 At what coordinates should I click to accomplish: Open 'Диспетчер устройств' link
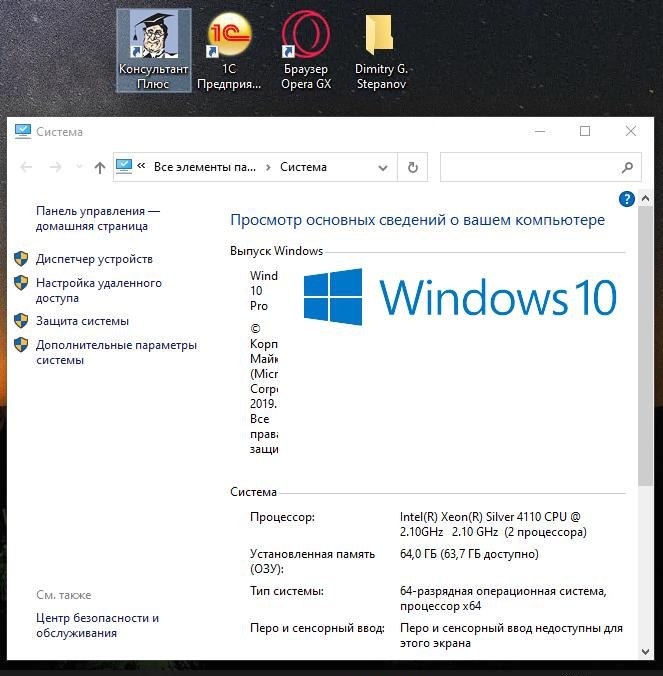94,259
